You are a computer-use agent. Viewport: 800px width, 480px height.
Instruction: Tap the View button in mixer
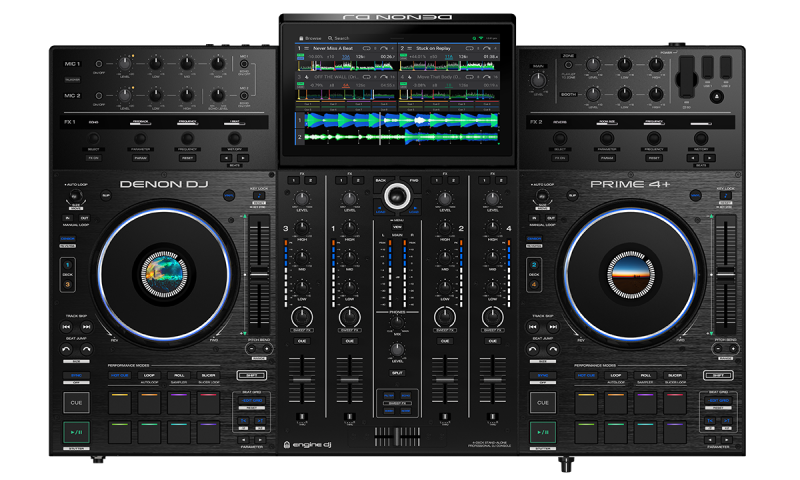[x=397, y=227]
